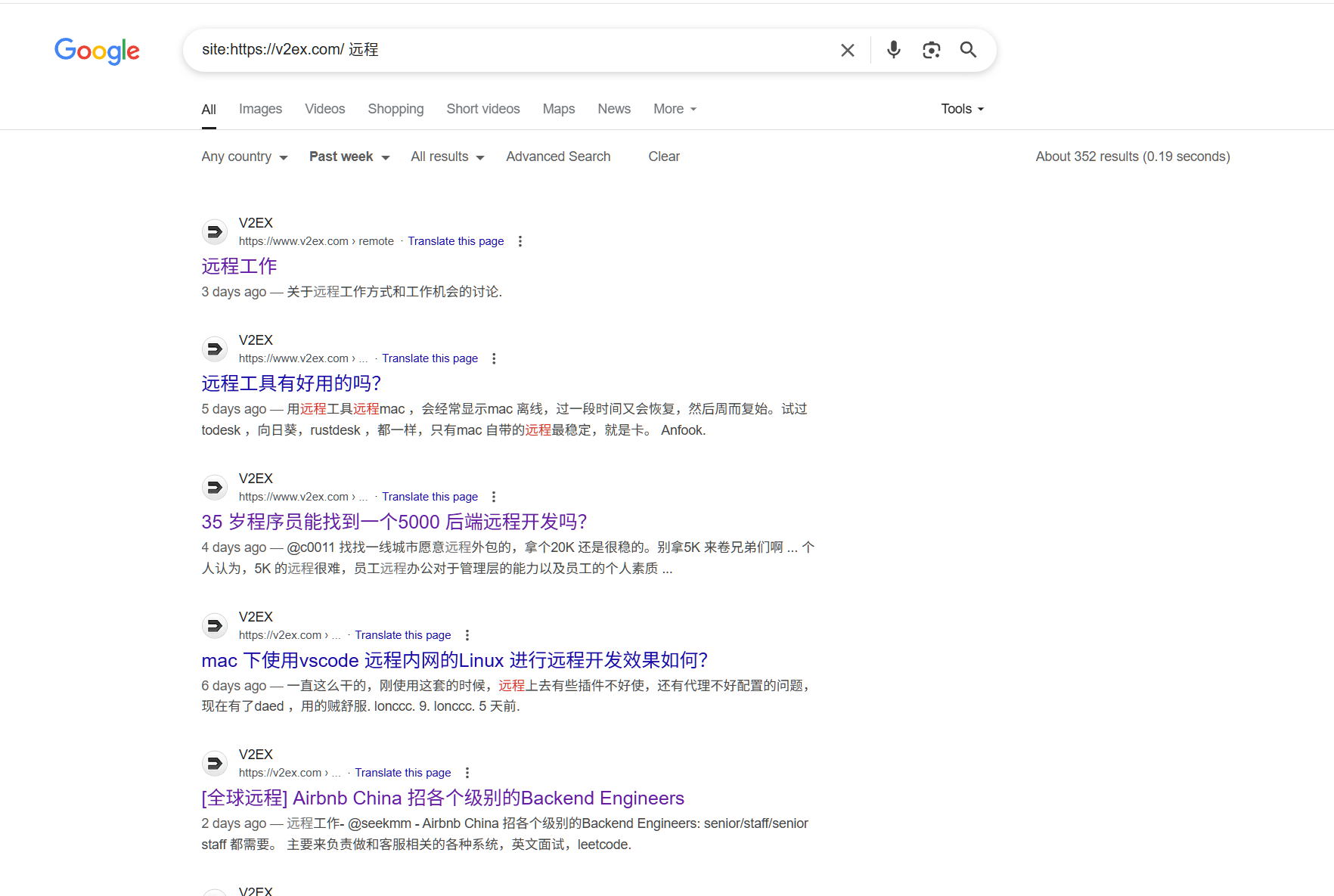Submit search with magnifying glass icon
Viewport: 1334px width, 896px height.
click(968, 50)
